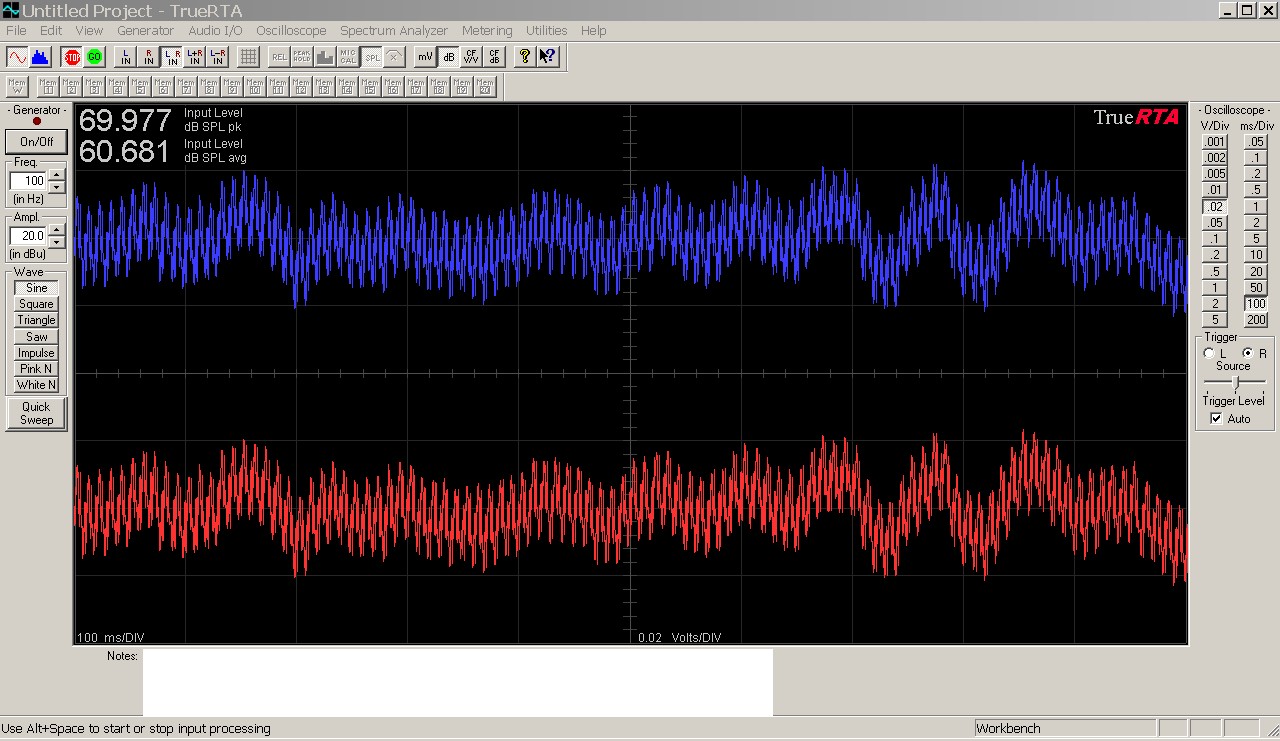Select R IN input toolbar icon
The width and height of the screenshot is (1280, 741).
[x=149, y=57]
